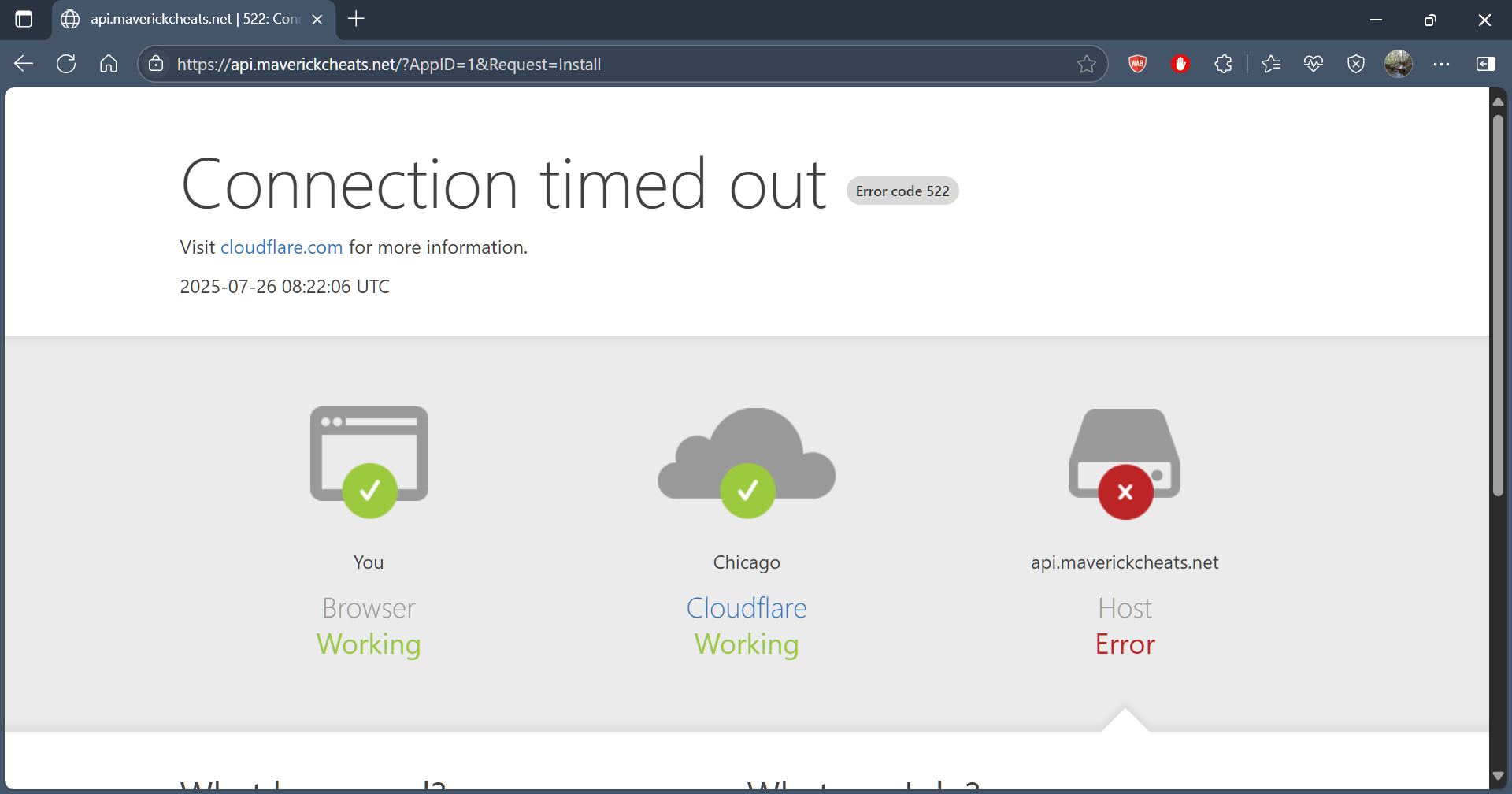1512x794 pixels.
Task: Open the Cloudflare link under Chicago
Action: 747,608
